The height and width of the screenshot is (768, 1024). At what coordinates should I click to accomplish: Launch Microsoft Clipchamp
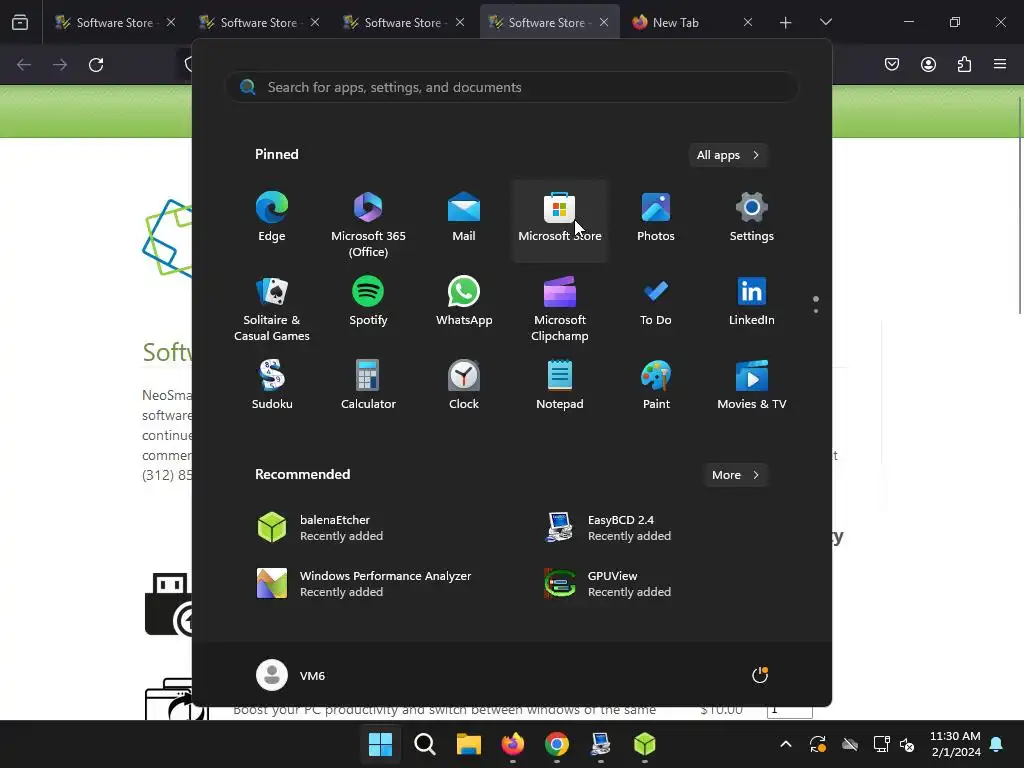(560, 307)
